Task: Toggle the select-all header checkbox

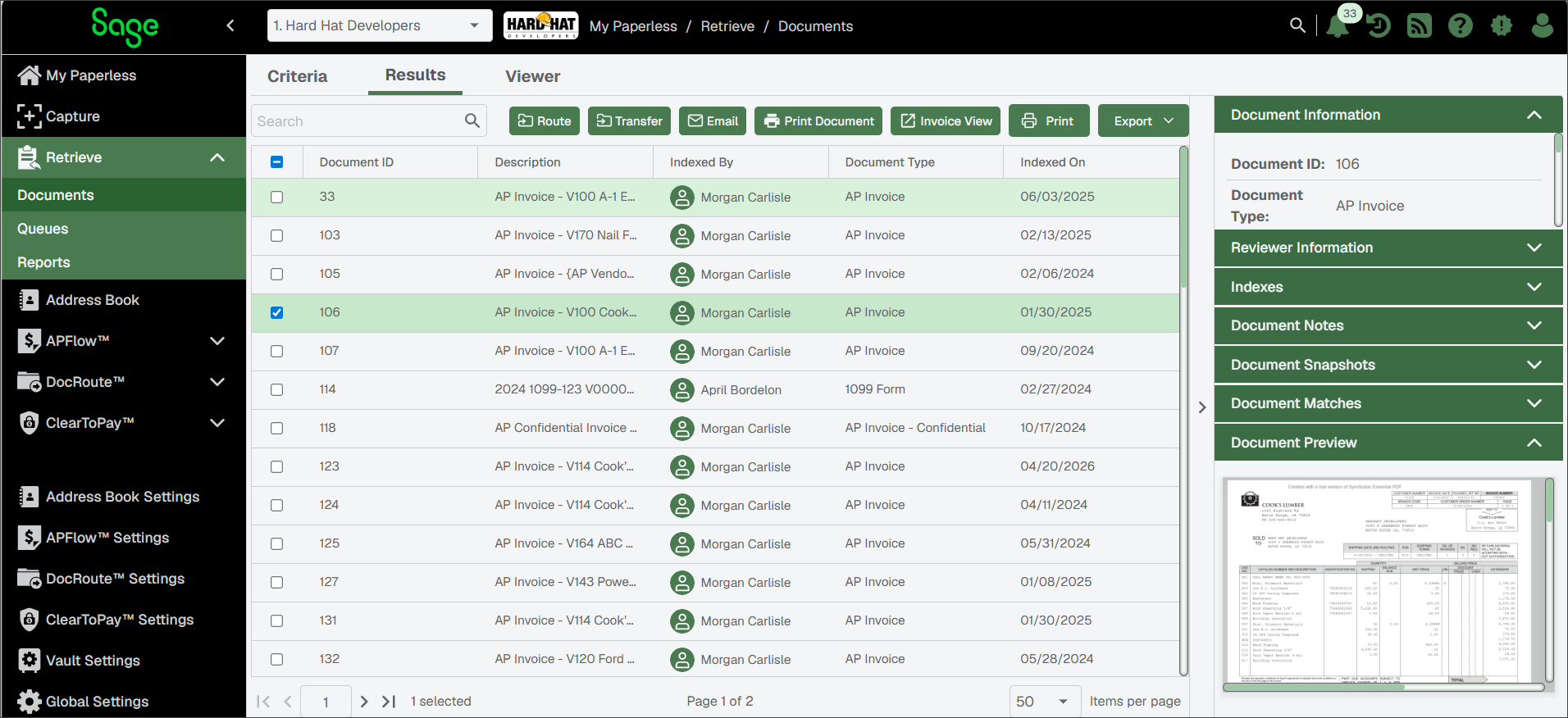Action: [x=277, y=162]
